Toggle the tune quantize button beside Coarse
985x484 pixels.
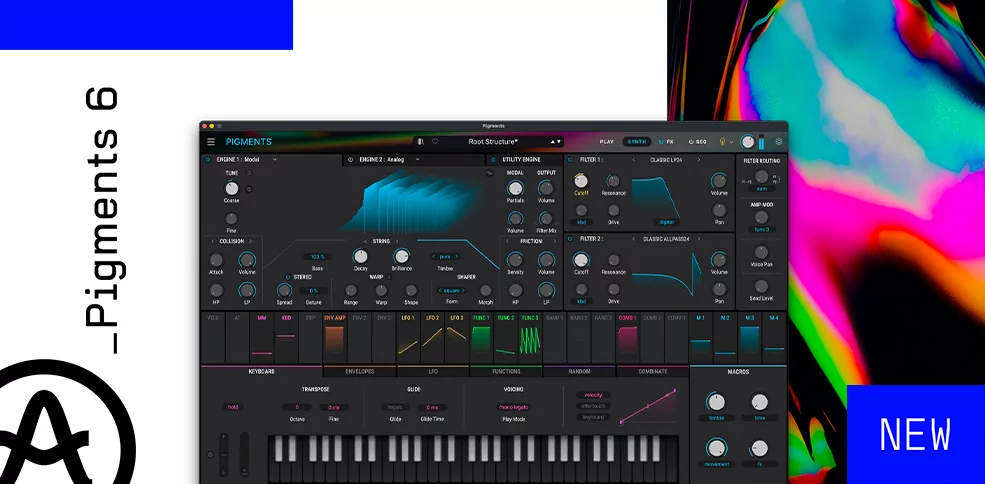click(x=249, y=189)
